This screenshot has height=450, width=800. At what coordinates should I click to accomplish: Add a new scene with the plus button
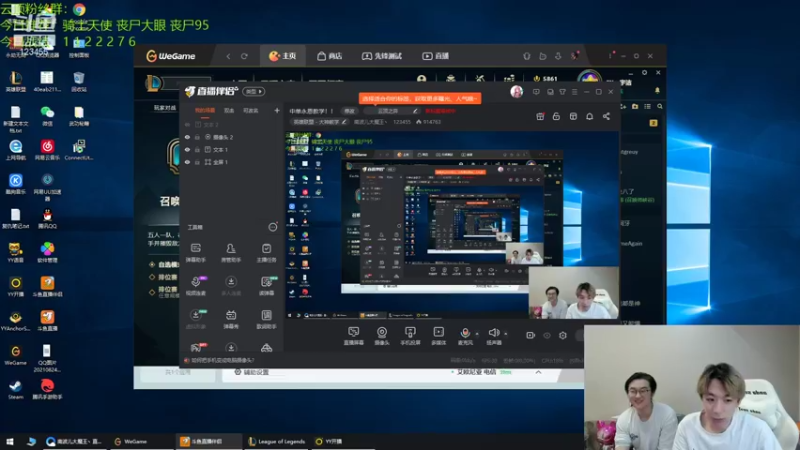(277, 110)
